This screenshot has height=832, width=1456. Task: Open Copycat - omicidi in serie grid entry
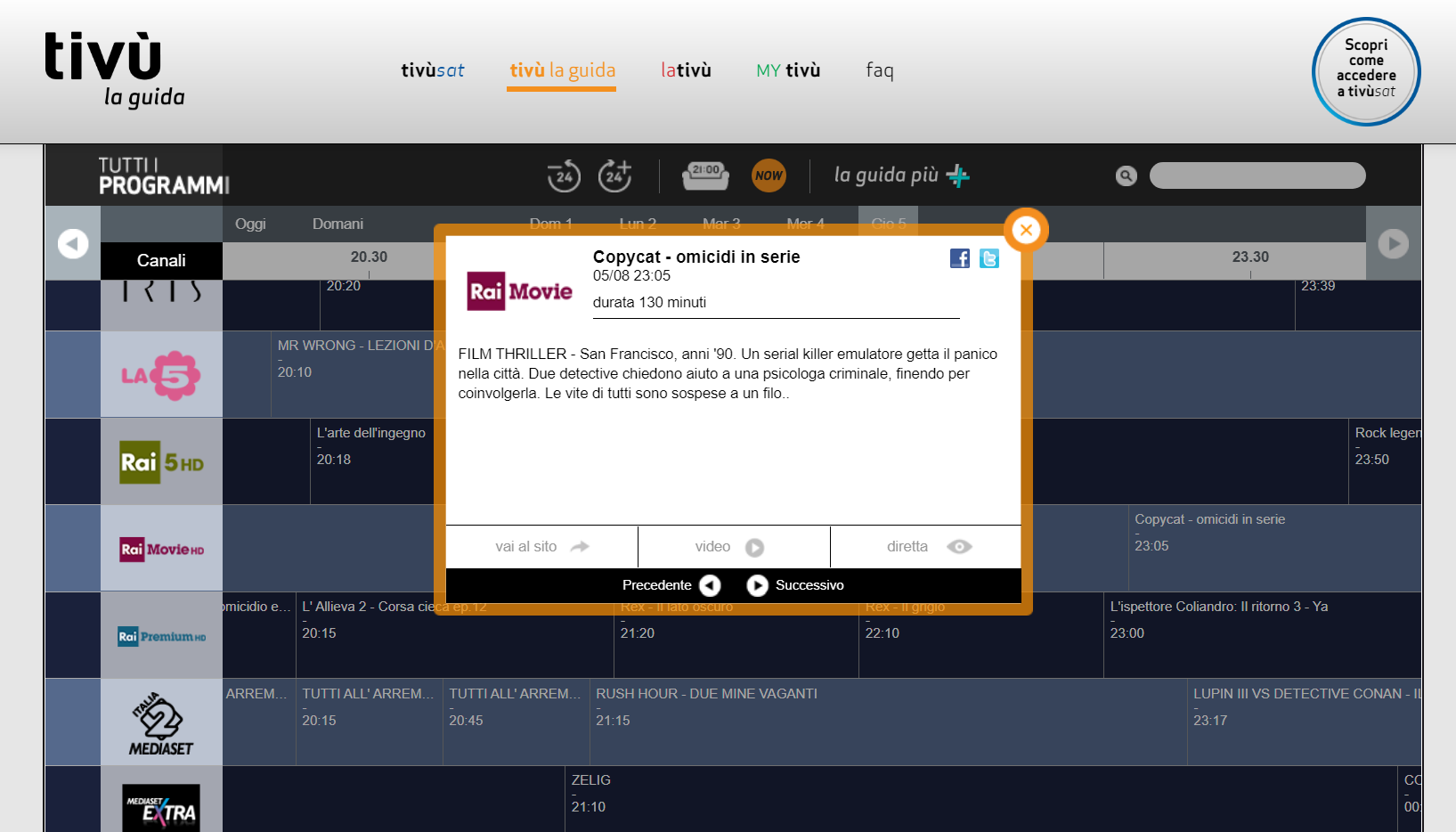coord(1274,549)
